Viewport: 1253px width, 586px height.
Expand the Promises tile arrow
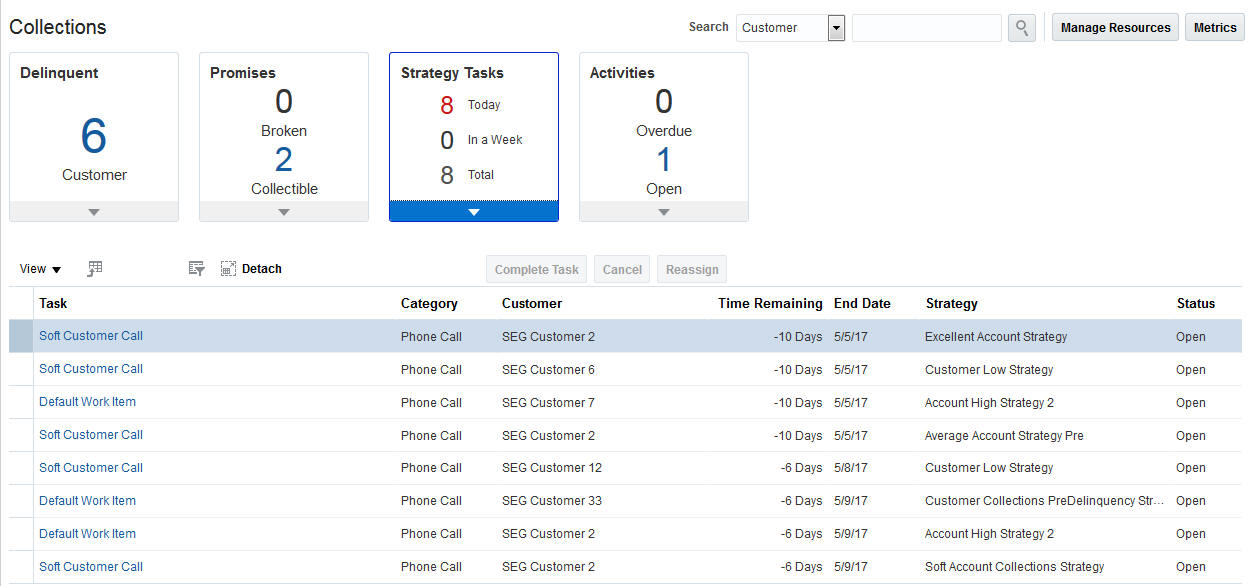click(x=284, y=212)
